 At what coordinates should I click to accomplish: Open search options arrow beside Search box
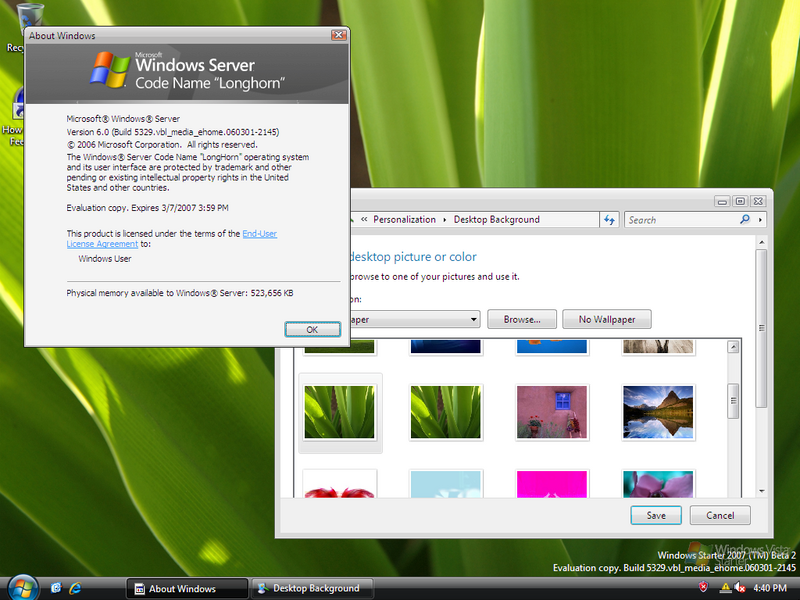760,220
